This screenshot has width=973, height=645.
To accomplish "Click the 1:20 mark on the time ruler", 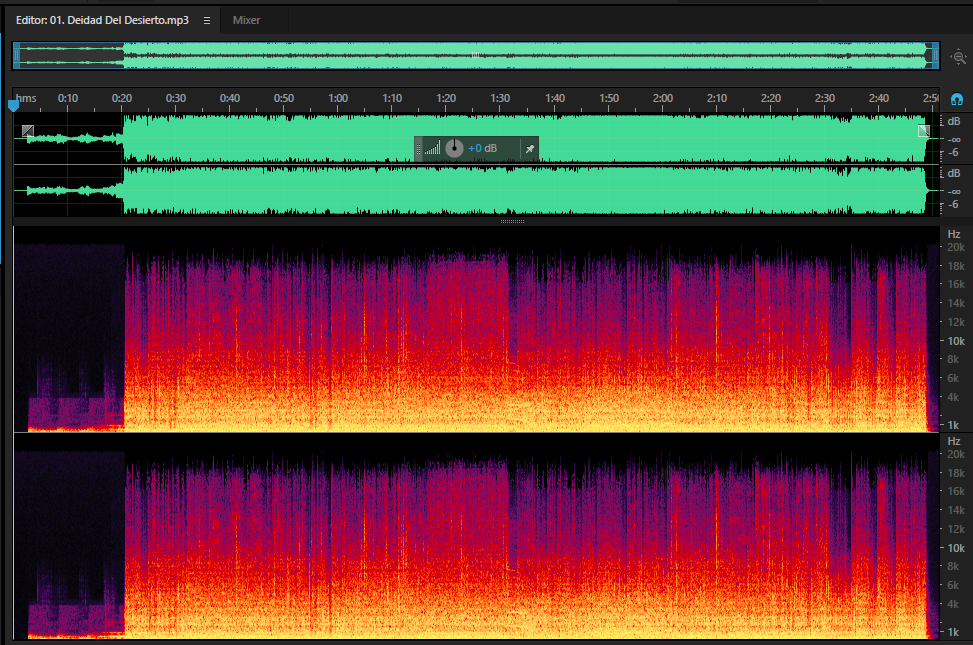I will [x=446, y=98].
